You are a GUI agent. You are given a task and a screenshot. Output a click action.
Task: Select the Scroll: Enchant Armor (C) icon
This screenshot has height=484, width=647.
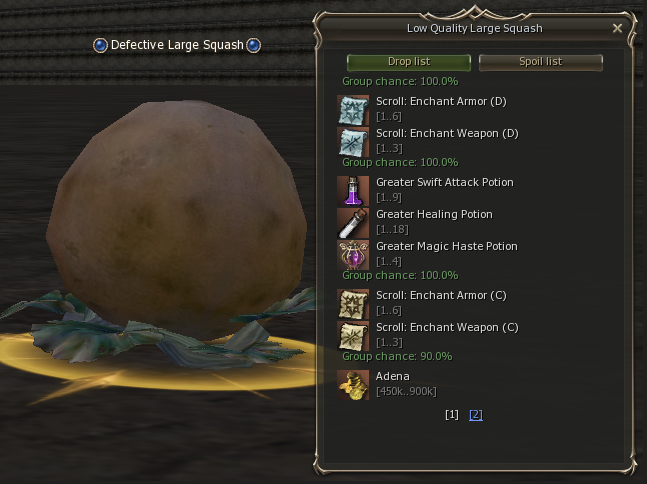pos(353,304)
